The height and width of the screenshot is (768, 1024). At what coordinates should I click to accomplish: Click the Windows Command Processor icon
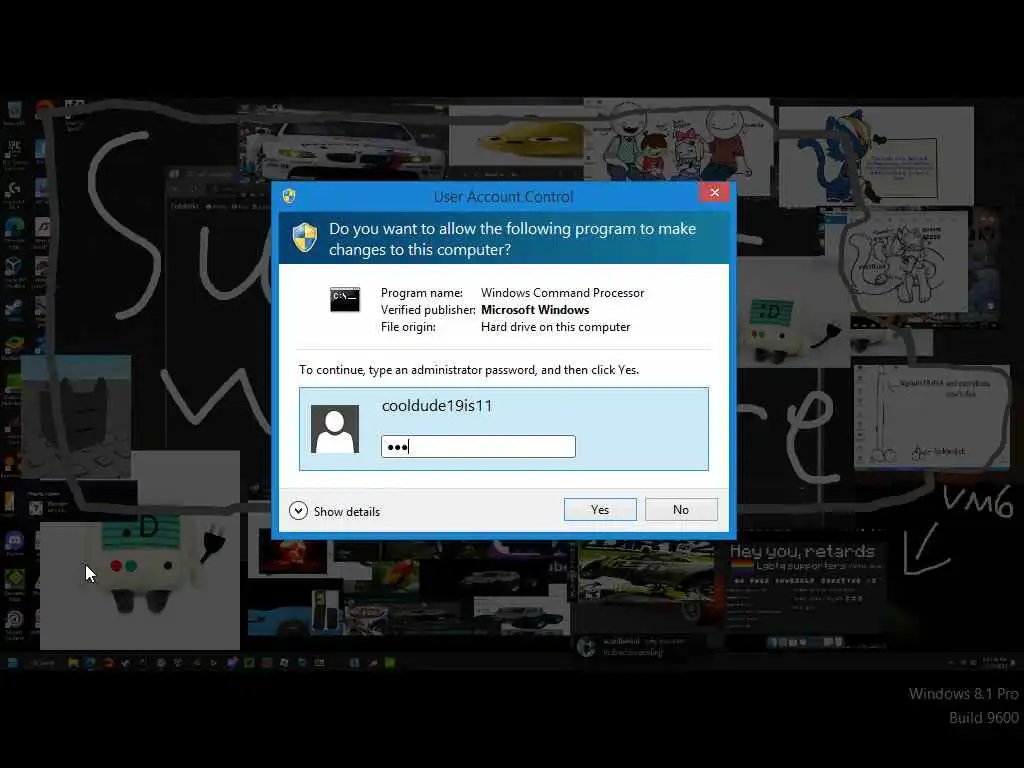pos(344,299)
